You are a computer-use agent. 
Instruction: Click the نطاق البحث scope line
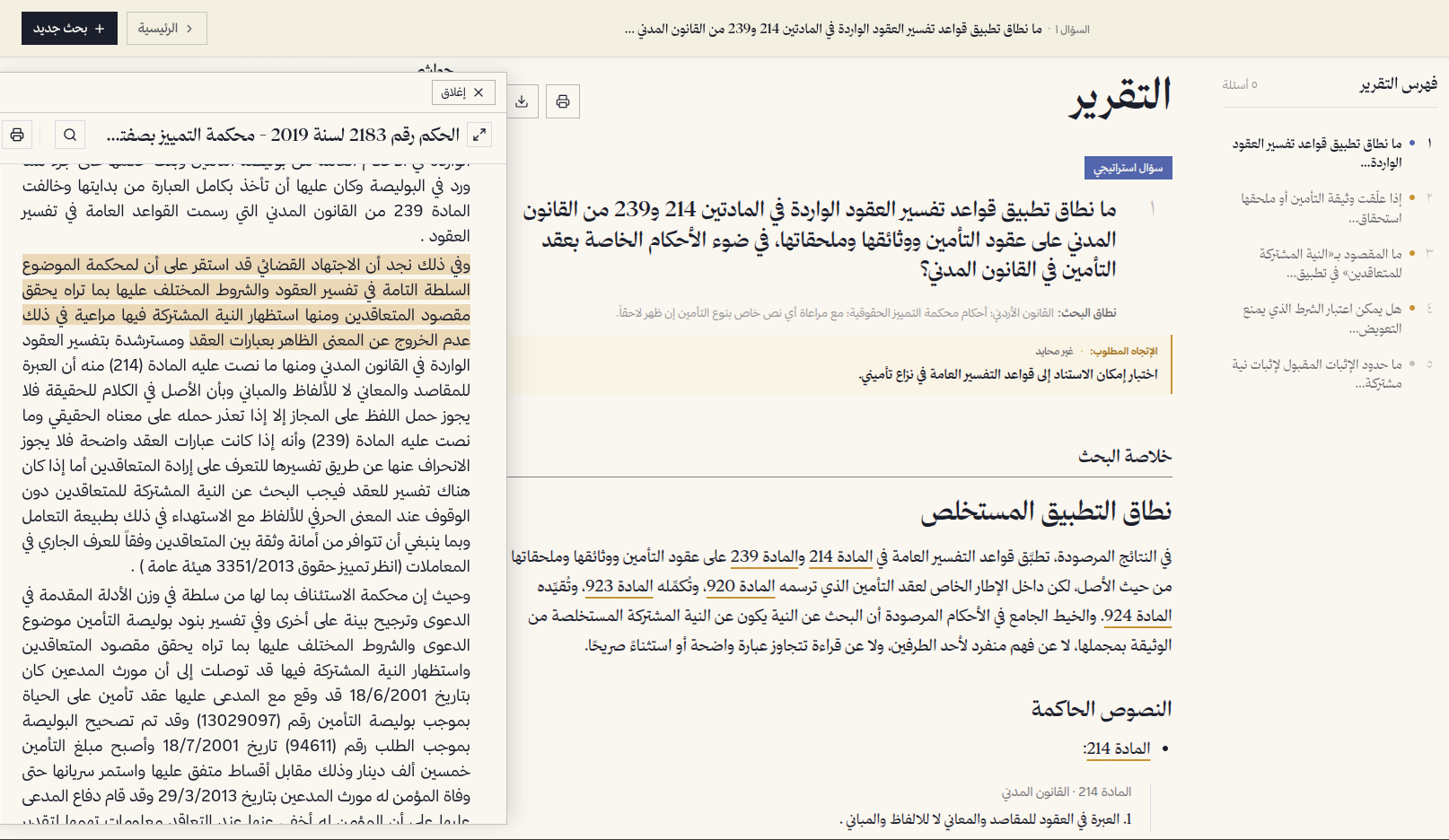pyautogui.click(x=866, y=313)
